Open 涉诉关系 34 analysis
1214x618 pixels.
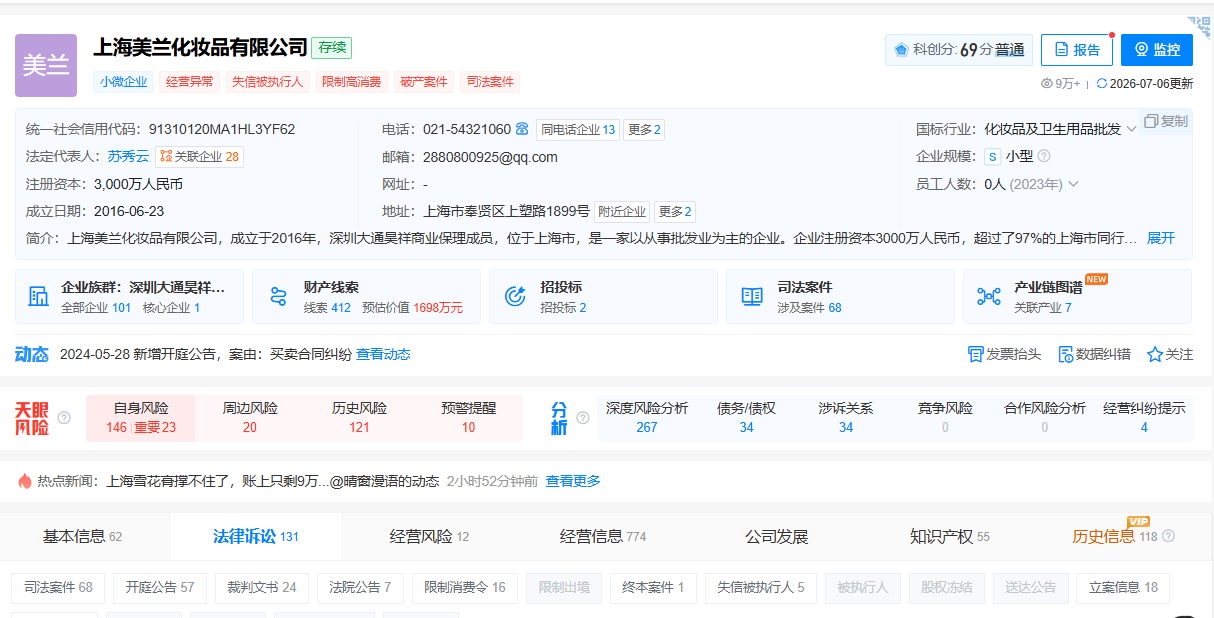846,418
